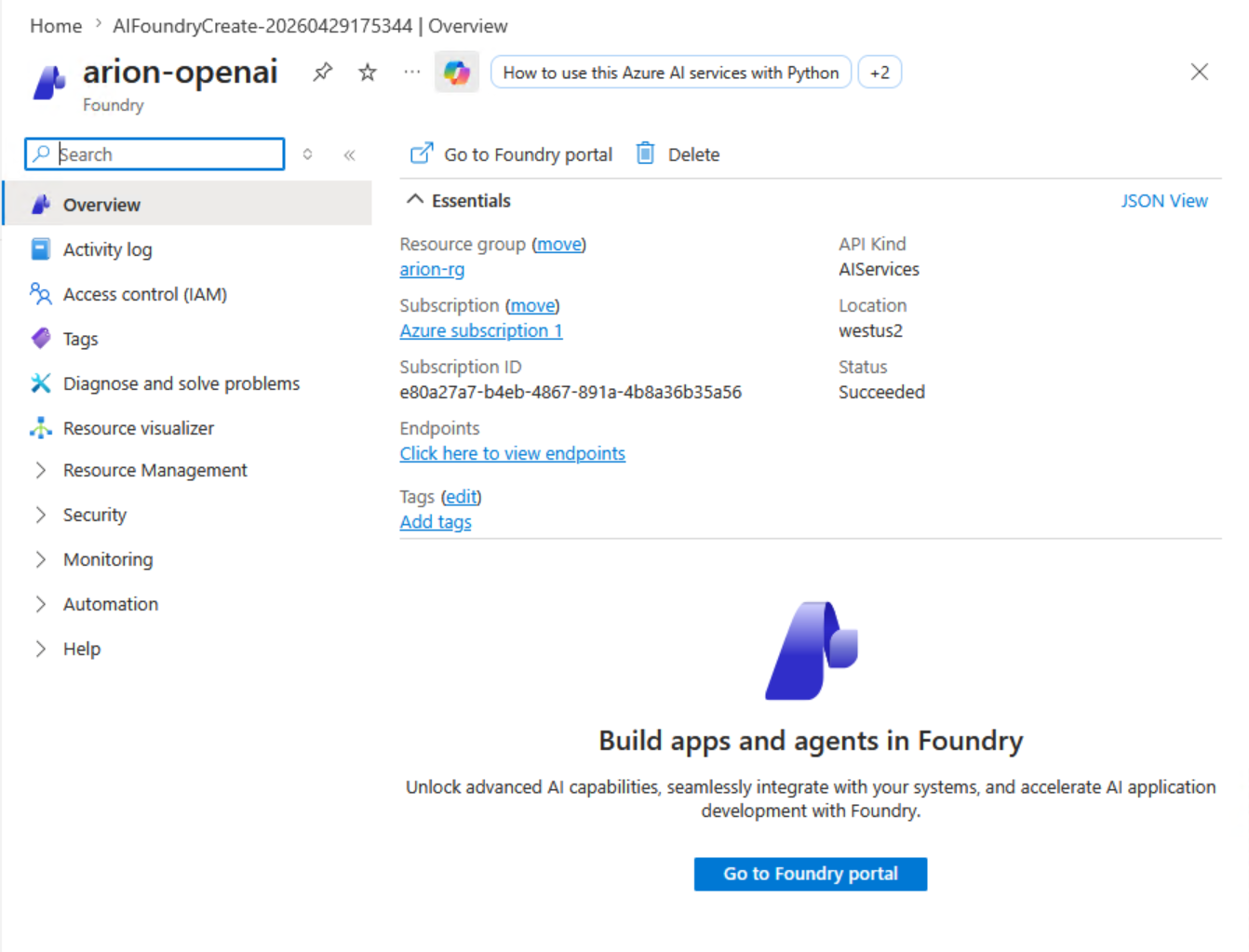The height and width of the screenshot is (952, 1249).
Task: Toggle expand/collapse all menu groups icon
Action: pos(307,154)
